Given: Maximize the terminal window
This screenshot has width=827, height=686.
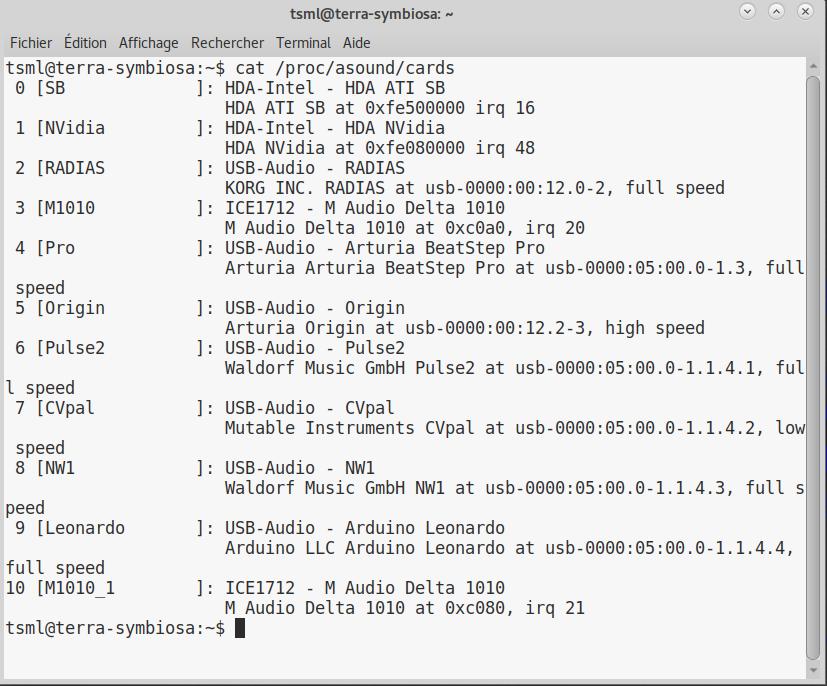Looking at the screenshot, I should pyautogui.click(x=776, y=11).
